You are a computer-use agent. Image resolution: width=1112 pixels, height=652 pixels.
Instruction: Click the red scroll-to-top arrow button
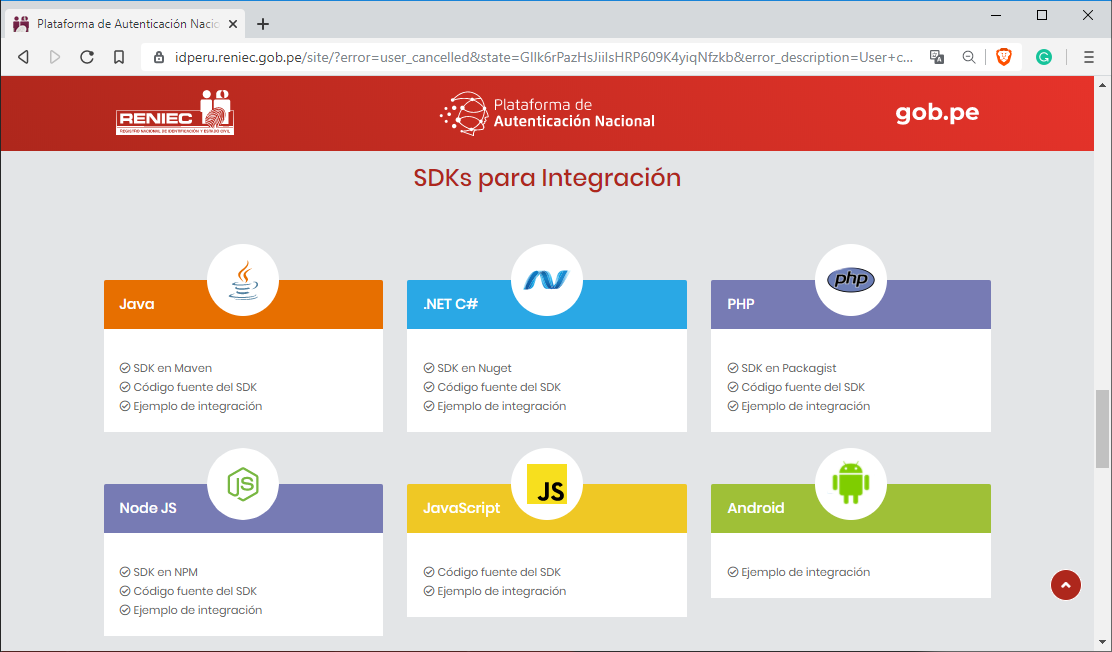(x=1065, y=585)
